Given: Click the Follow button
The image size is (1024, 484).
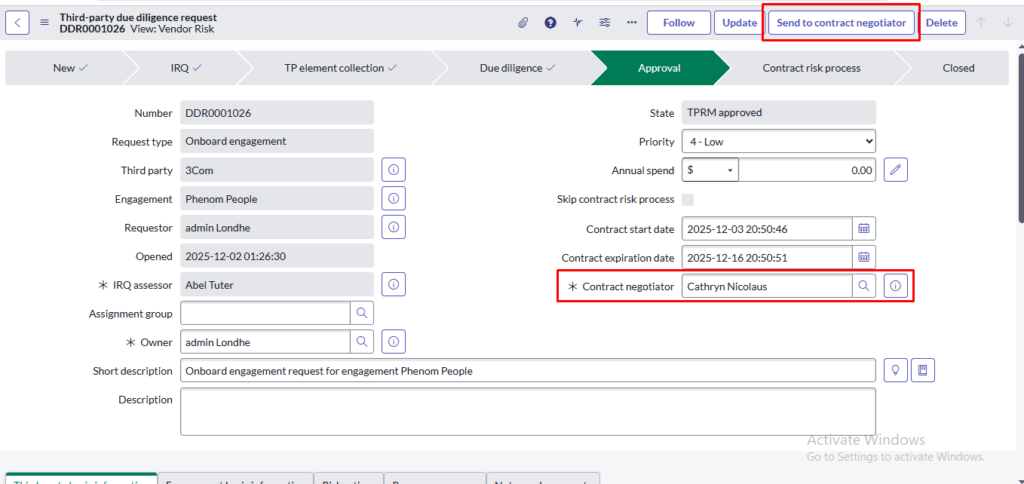Looking at the screenshot, I should [678, 23].
